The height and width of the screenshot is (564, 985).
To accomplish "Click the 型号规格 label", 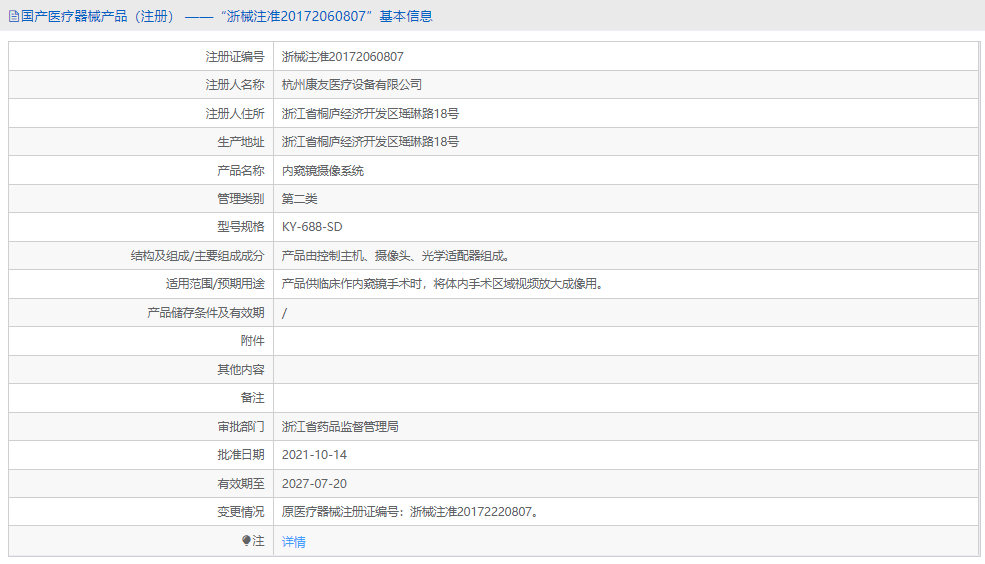I will point(241,227).
